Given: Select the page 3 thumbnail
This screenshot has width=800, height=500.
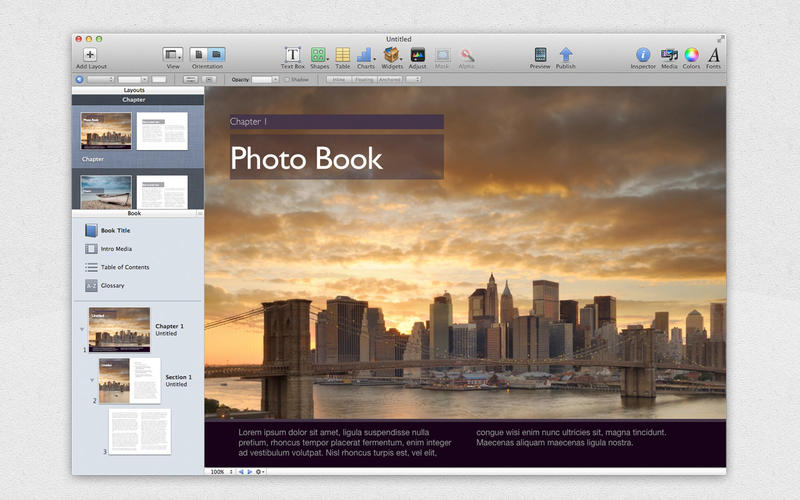Looking at the screenshot, I should (140, 431).
